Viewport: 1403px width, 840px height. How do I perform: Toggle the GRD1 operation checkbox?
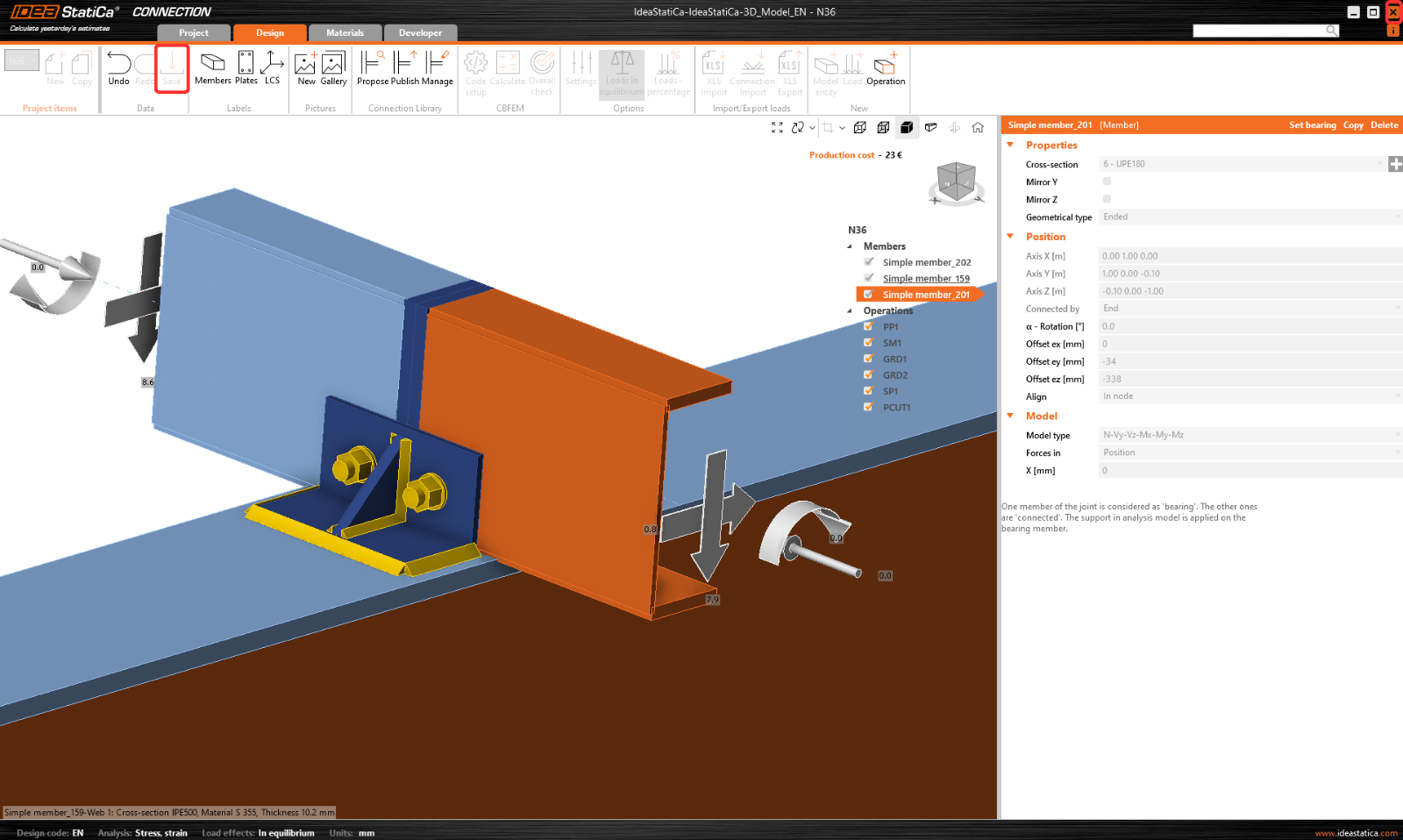tap(868, 359)
